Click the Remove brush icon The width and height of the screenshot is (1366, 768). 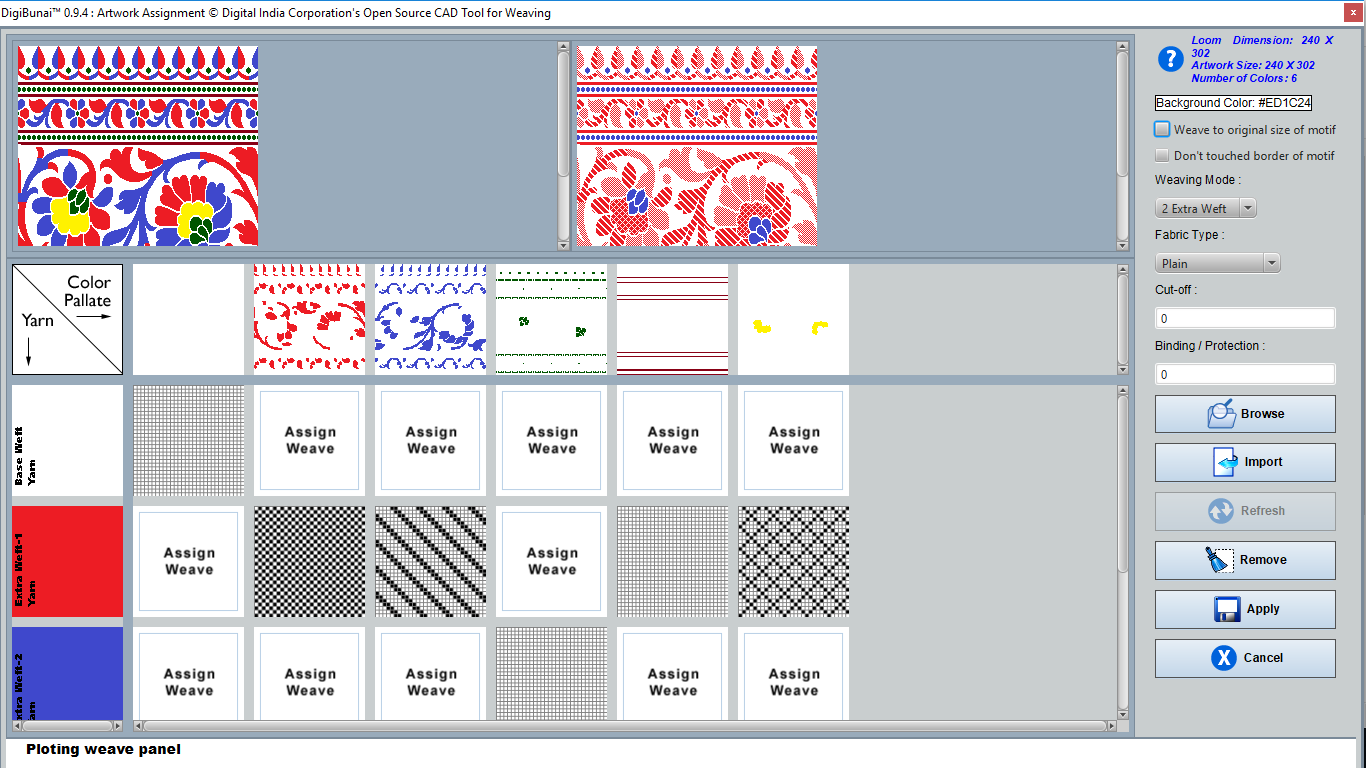[x=1218, y=560]
